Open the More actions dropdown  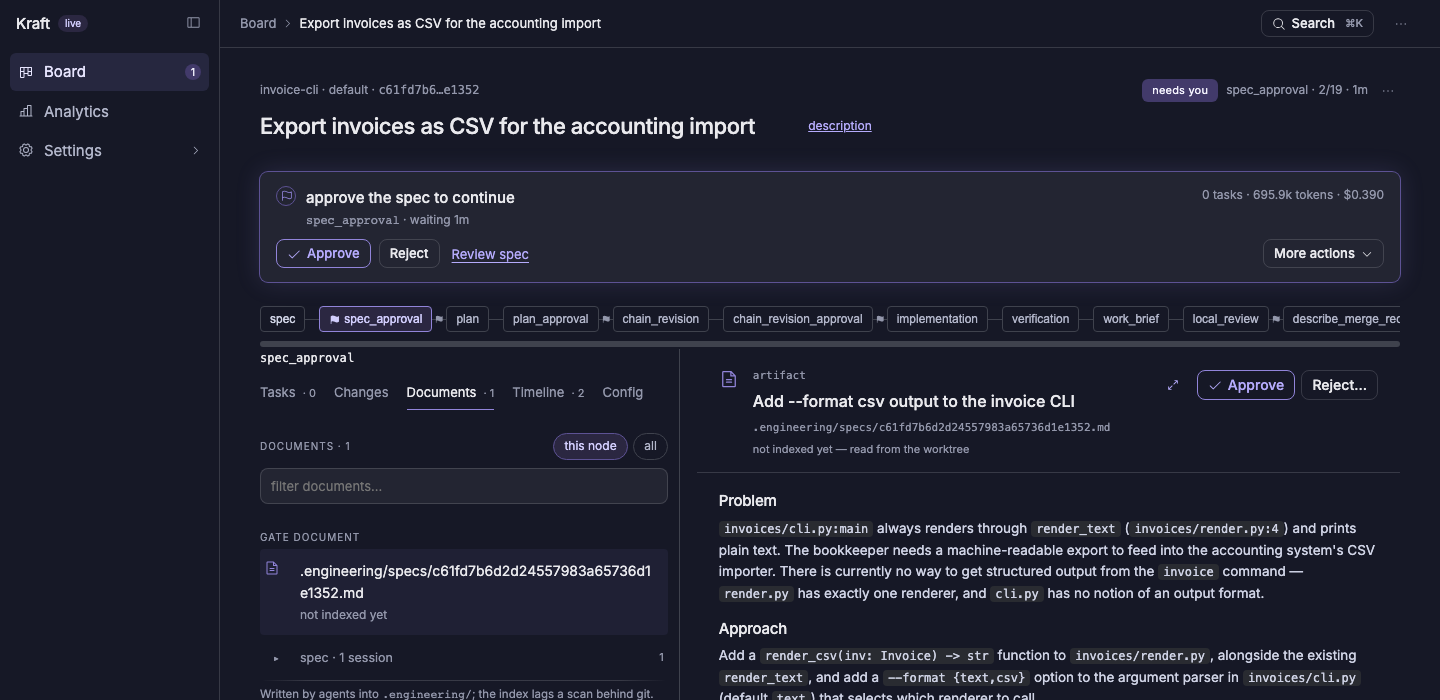pyautogui.click(x=1323, y=254)
